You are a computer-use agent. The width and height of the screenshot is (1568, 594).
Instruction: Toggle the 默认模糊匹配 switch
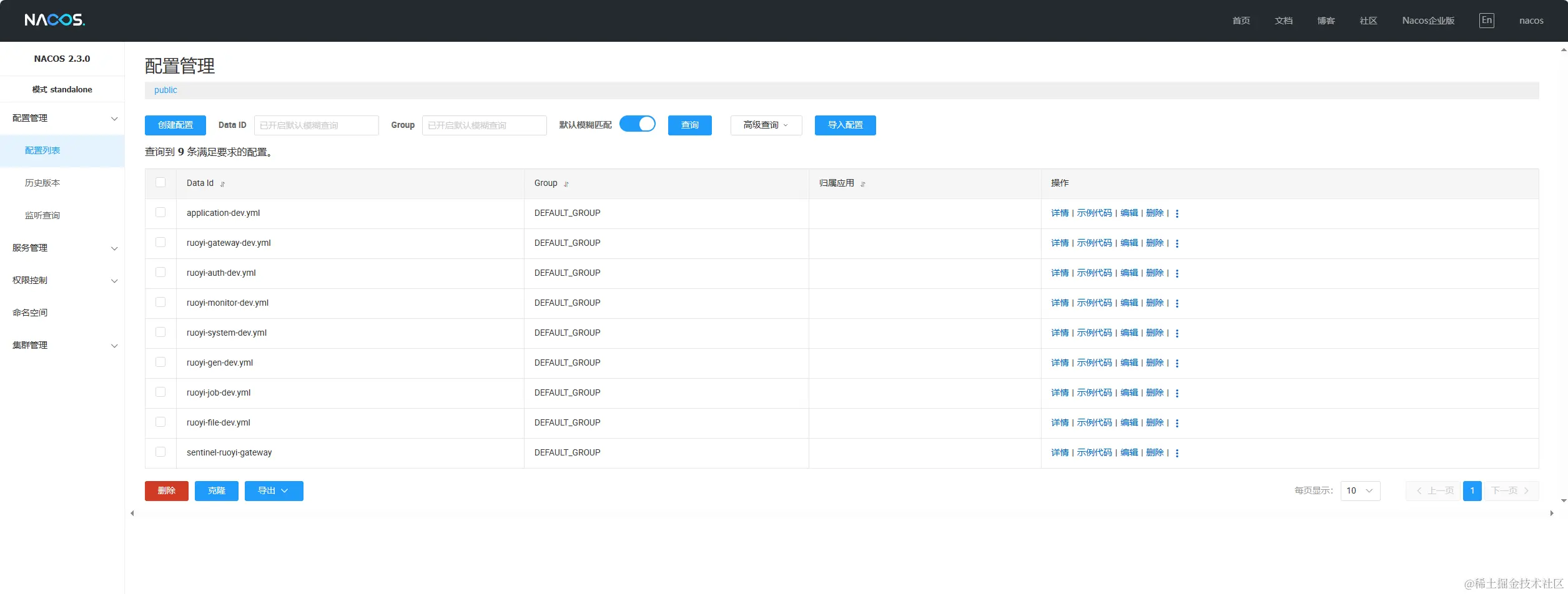point(638,124)
